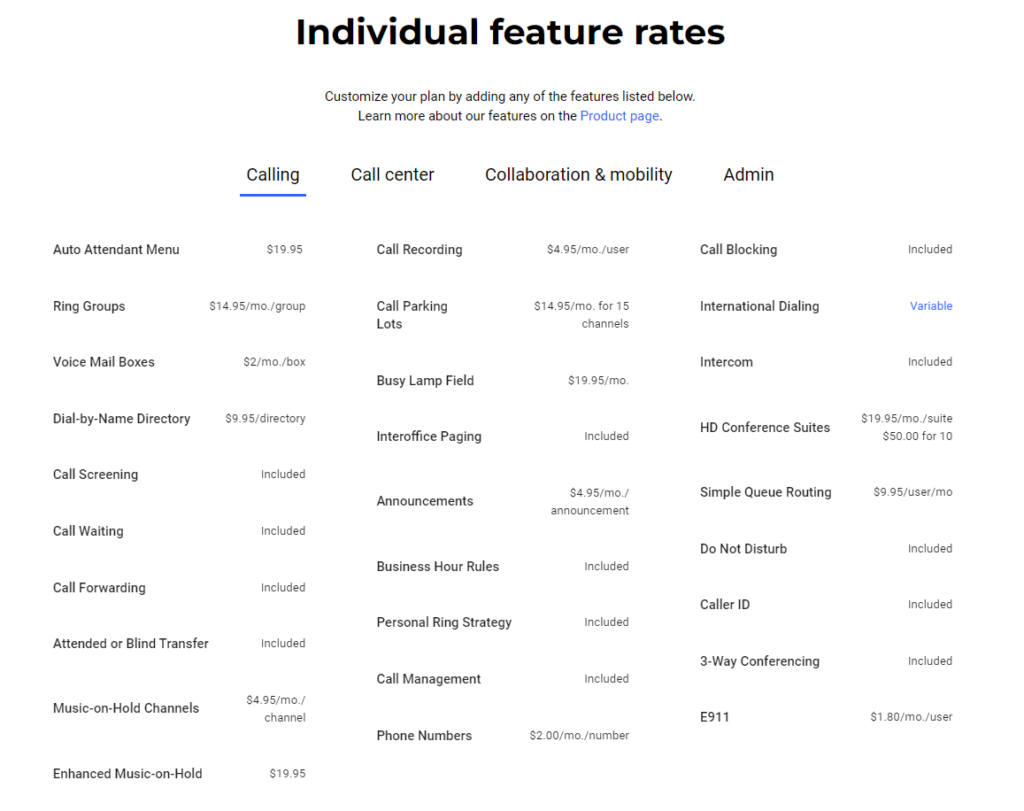The height and width of the screenshot is (811, 1024).
Task: Click the Call Recording feature label
Action: tap(419, 250)
